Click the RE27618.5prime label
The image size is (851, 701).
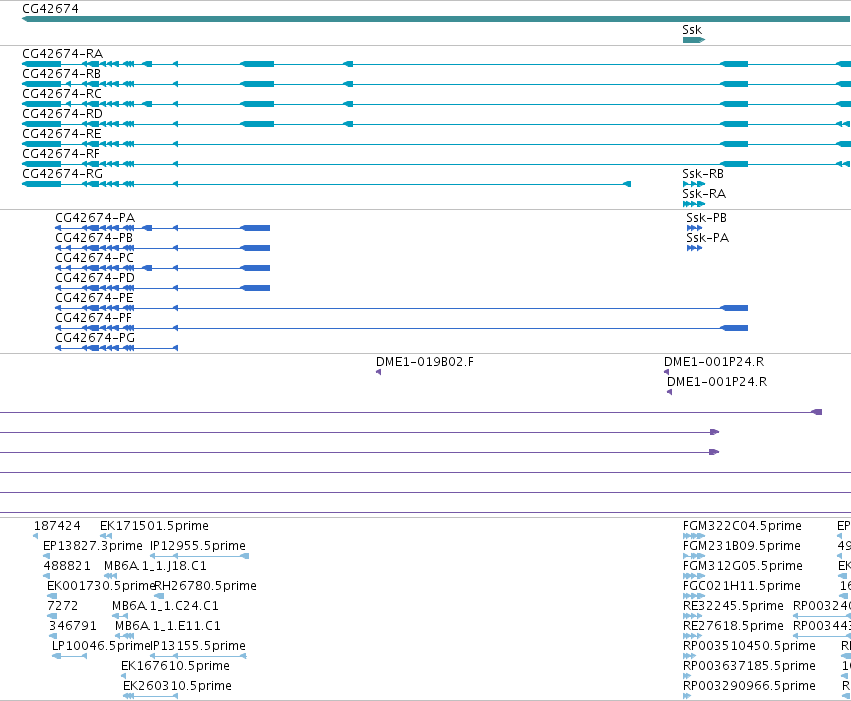pos(733,627)
